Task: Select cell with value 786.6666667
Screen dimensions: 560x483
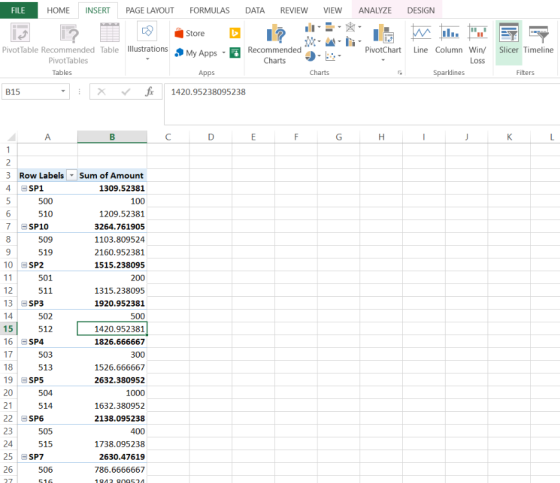Action: [112, 469]
